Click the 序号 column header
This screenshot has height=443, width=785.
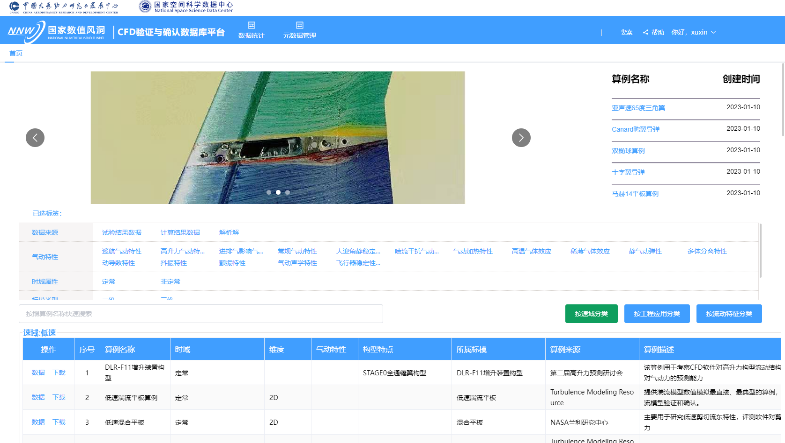coord(87,349)
